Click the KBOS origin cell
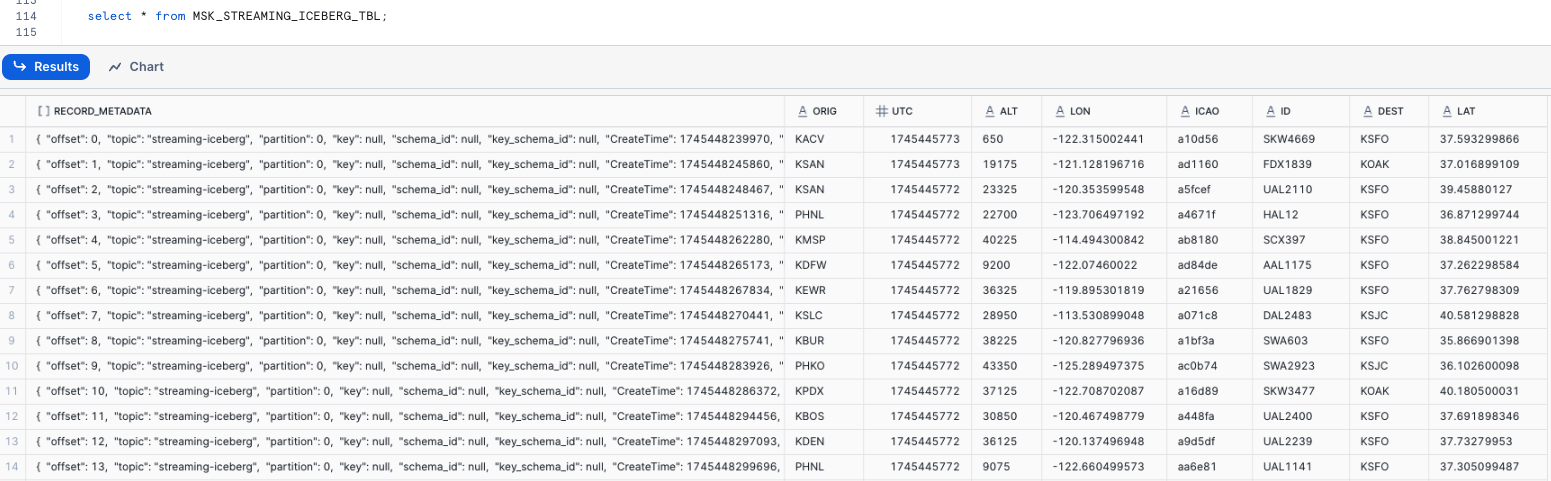The image size is (1551, 481). point(824,417)
